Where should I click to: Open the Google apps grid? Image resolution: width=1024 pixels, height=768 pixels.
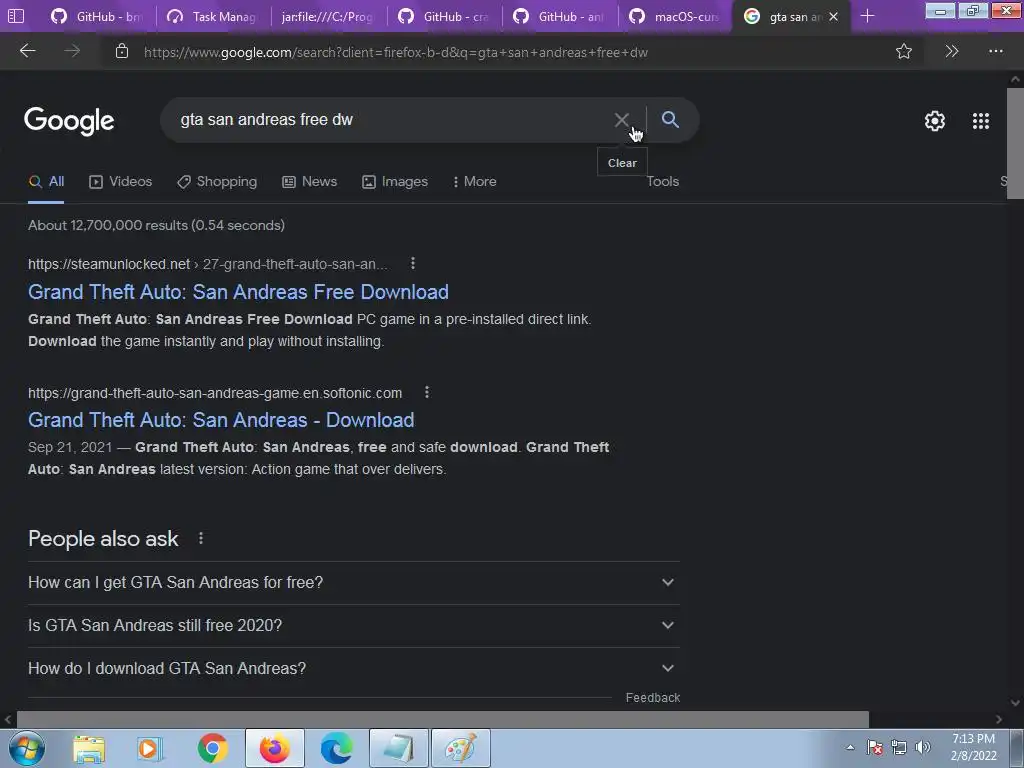[981, 121]
